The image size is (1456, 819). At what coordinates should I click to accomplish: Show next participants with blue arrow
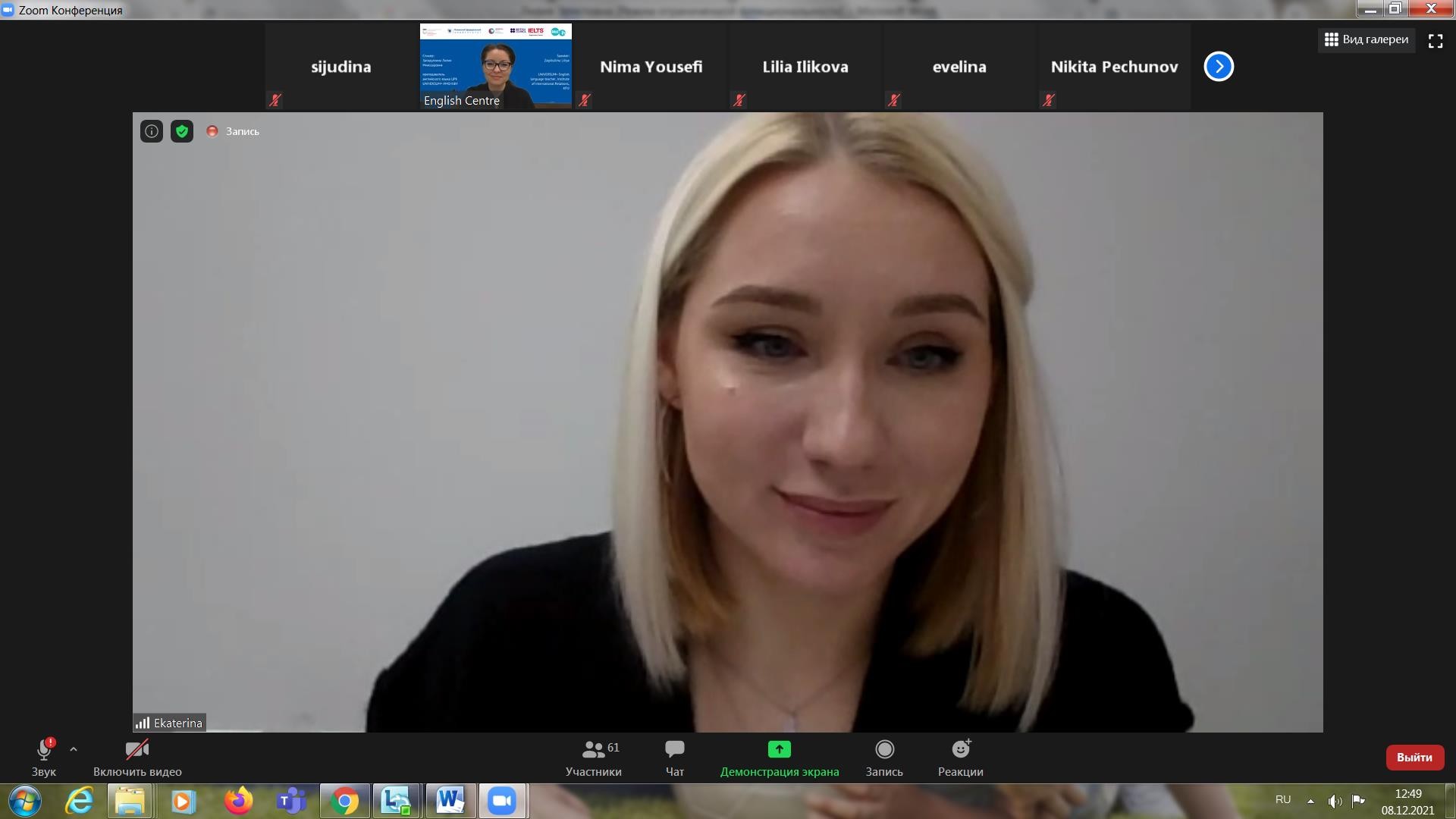tap(1219, 67)
